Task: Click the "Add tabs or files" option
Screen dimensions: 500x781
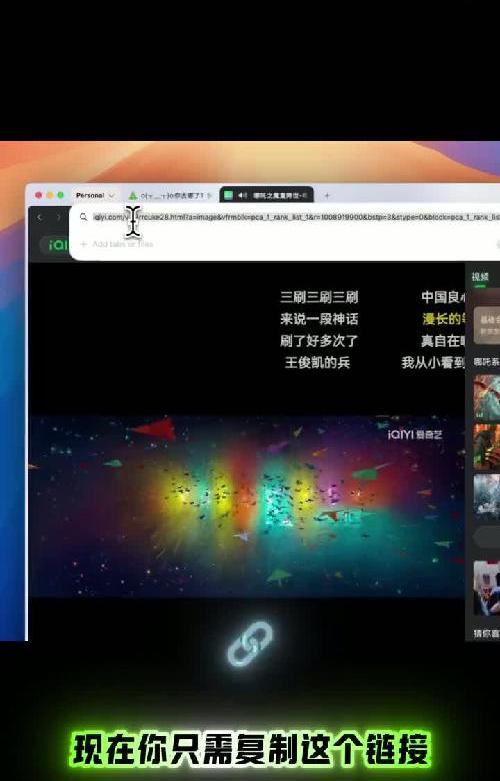Action: (x=117, y=244)
